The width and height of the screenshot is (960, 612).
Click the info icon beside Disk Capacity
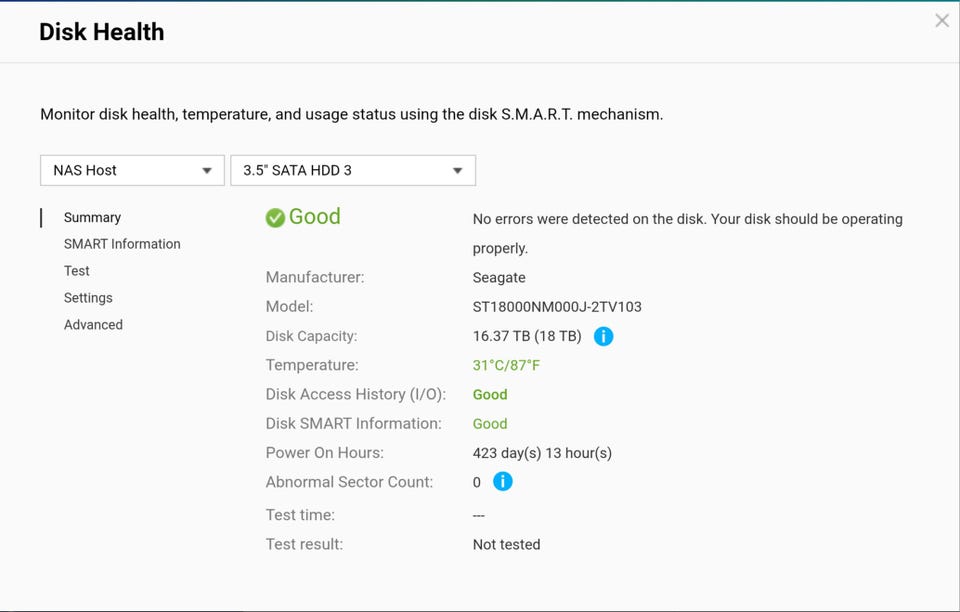(603, 336)
